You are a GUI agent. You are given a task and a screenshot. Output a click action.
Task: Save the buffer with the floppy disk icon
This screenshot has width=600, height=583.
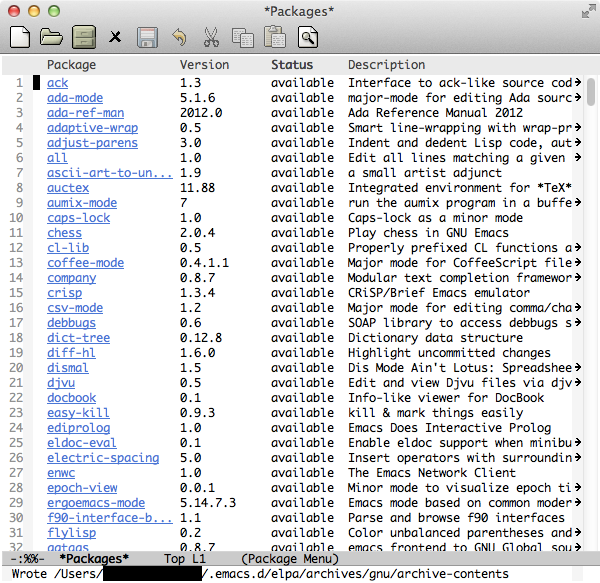click(x=147, y=37)
